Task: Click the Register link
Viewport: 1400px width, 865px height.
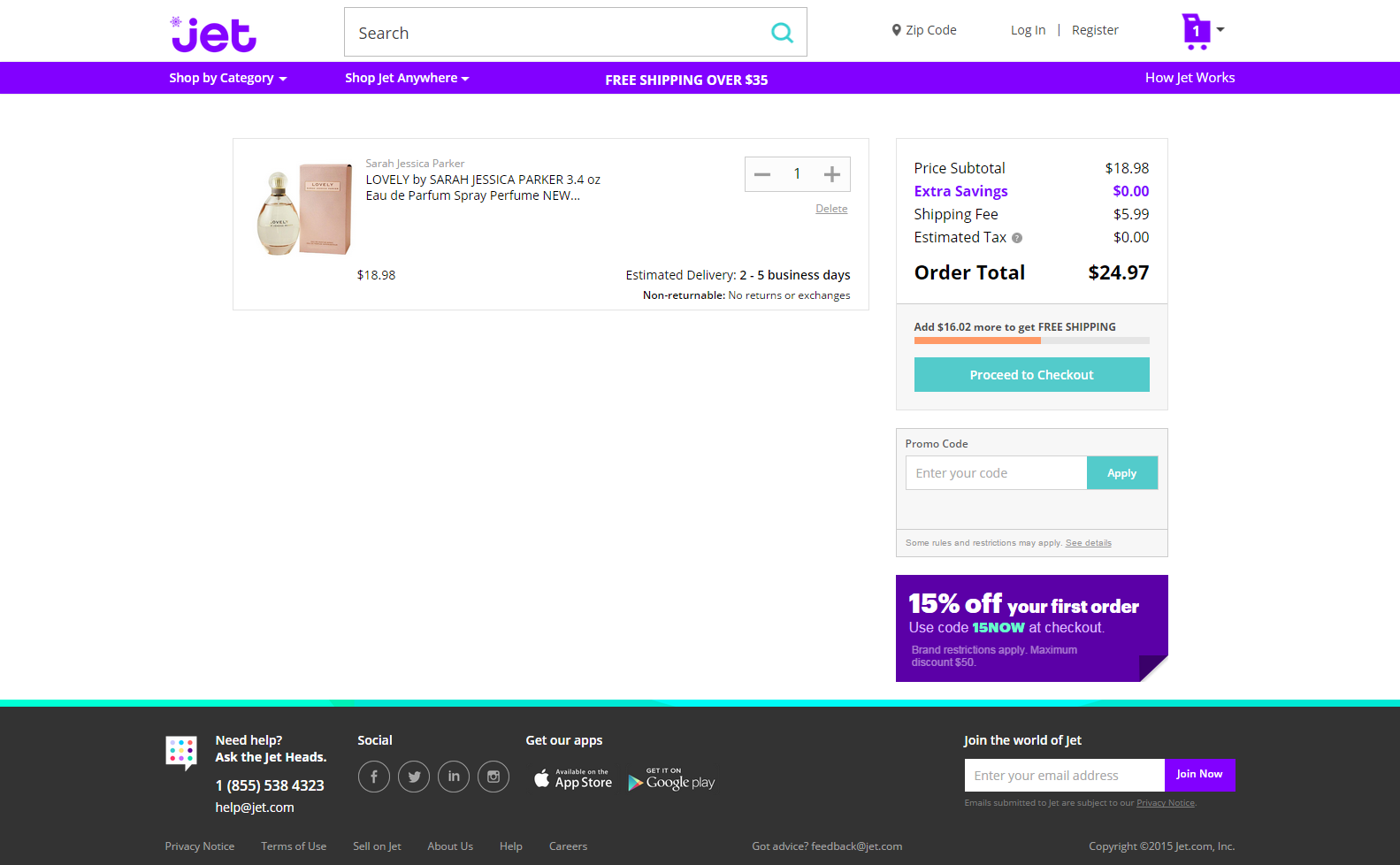Action: tap(1095, 30)
